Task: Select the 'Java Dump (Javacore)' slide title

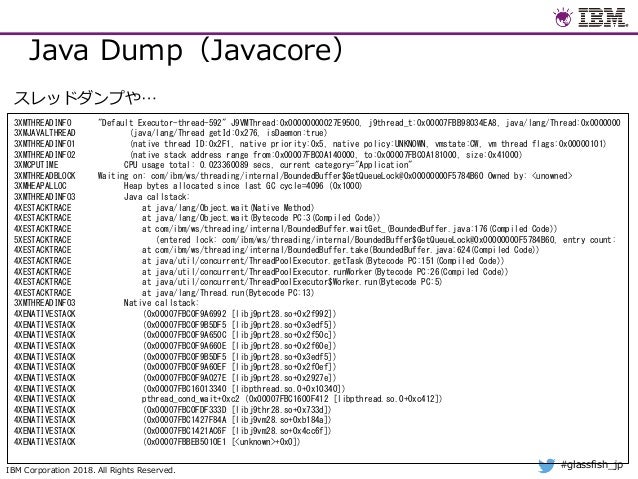Action: 186,50
